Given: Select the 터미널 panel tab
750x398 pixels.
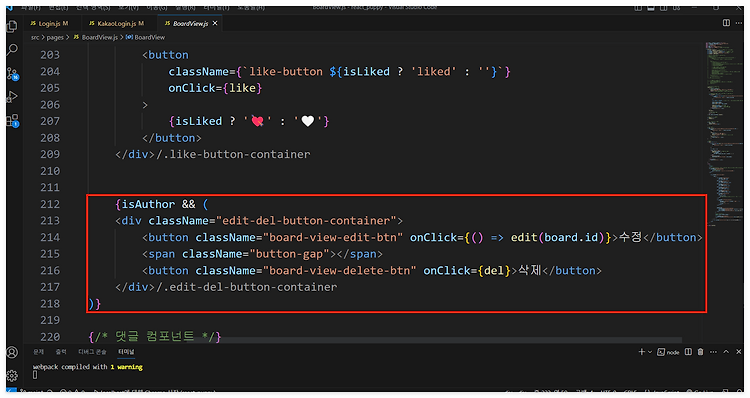Looking at the screenshot, I should click(126, 352).
